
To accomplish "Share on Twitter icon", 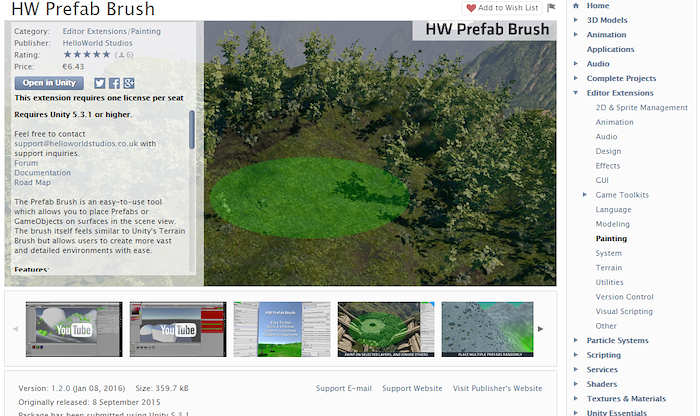I will tap(100, 83).
